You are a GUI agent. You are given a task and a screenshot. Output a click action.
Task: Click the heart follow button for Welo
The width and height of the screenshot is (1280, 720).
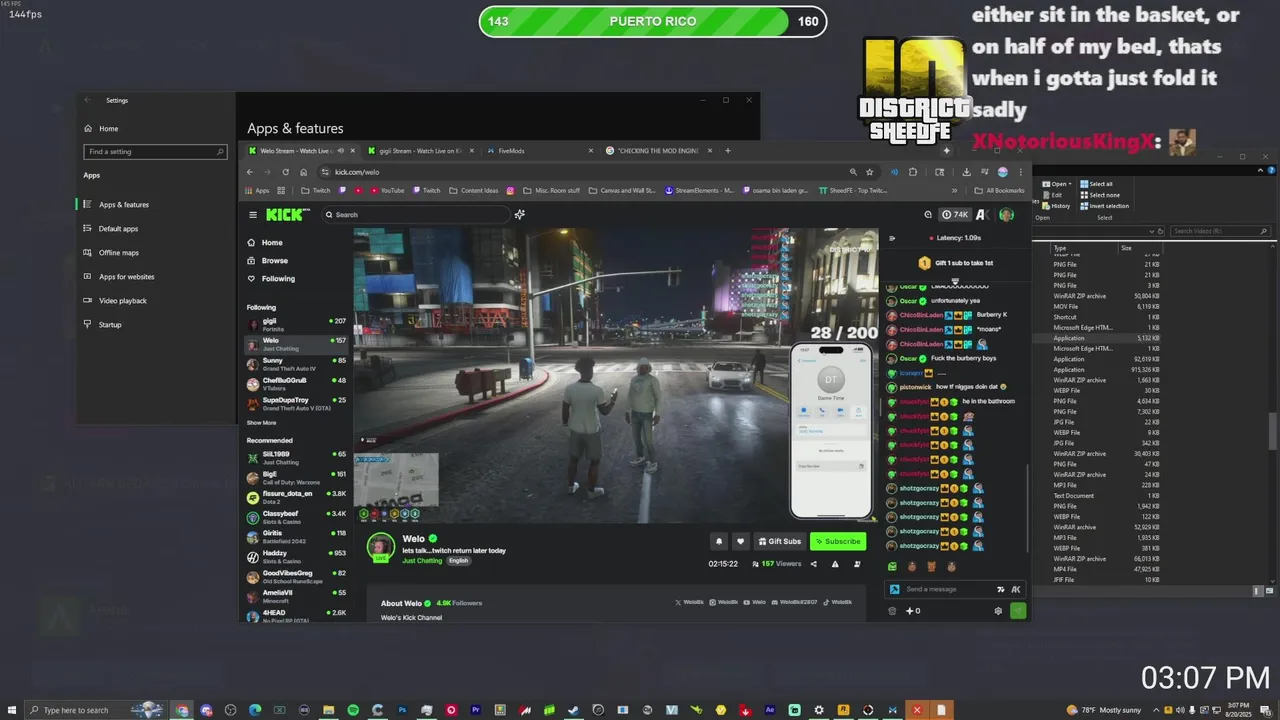click(x=740, y=541)
